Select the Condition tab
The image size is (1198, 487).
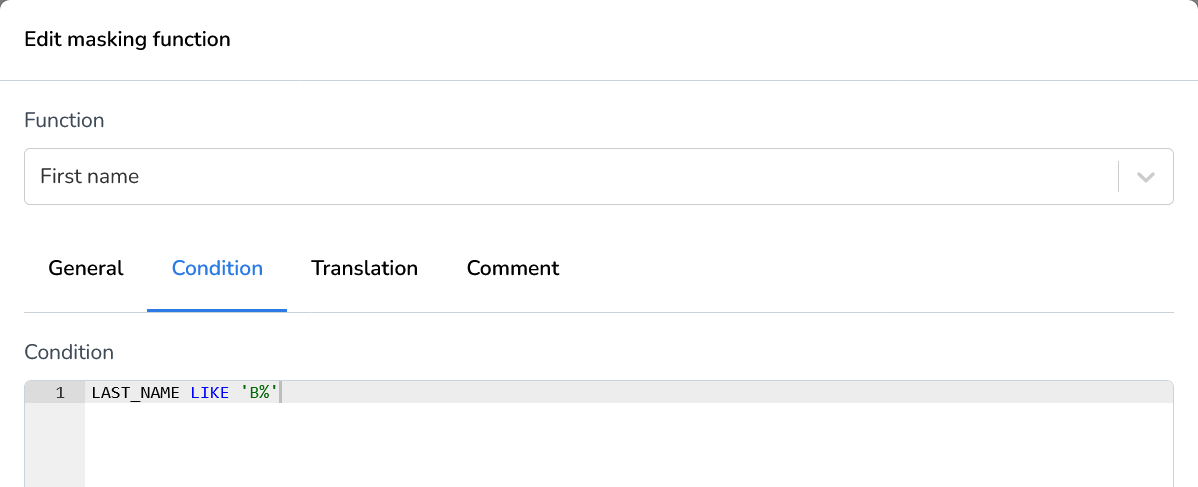pyautogui.click(x=217, y=268)
